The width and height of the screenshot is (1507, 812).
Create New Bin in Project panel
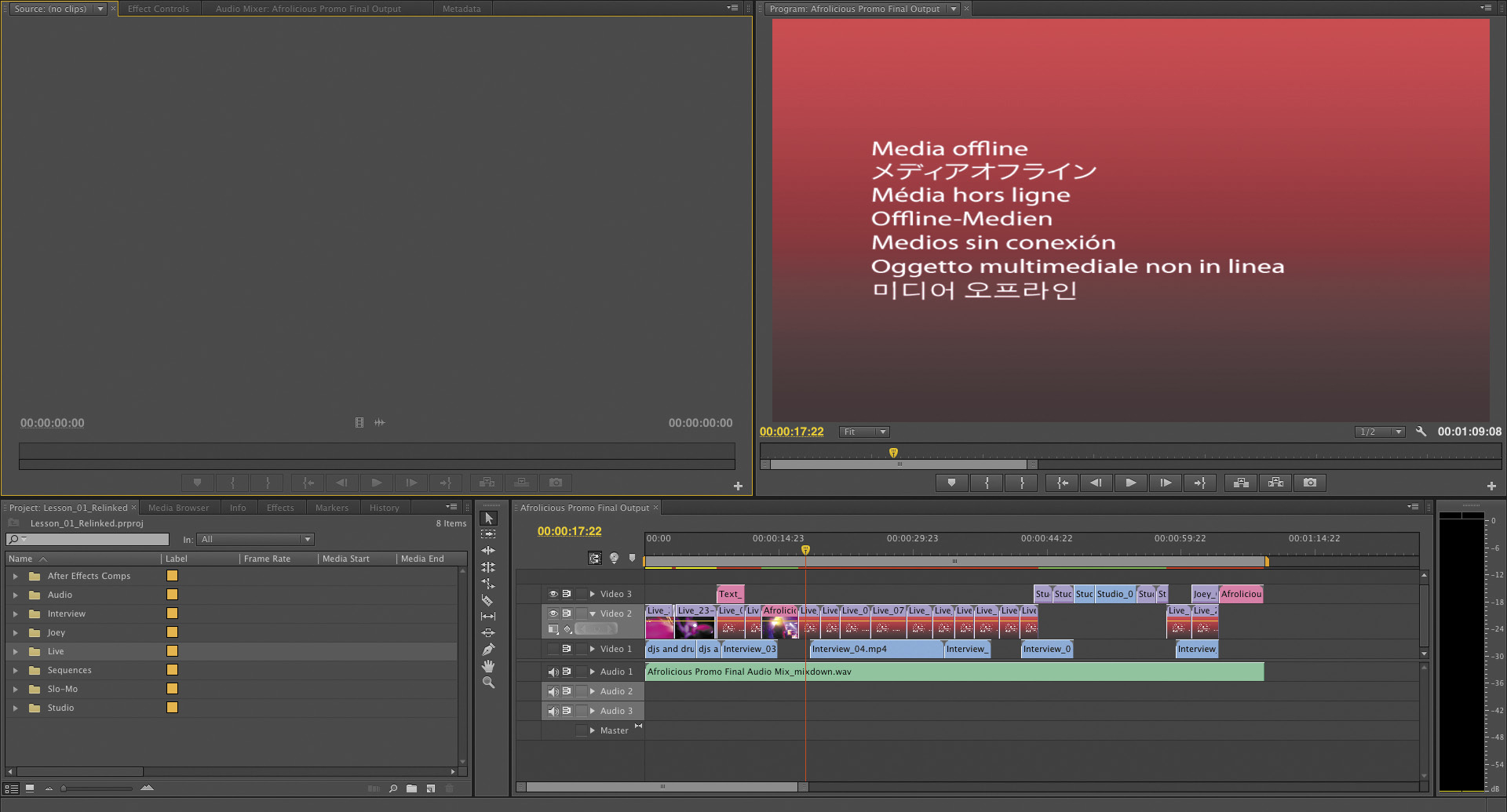click(411, 788)
